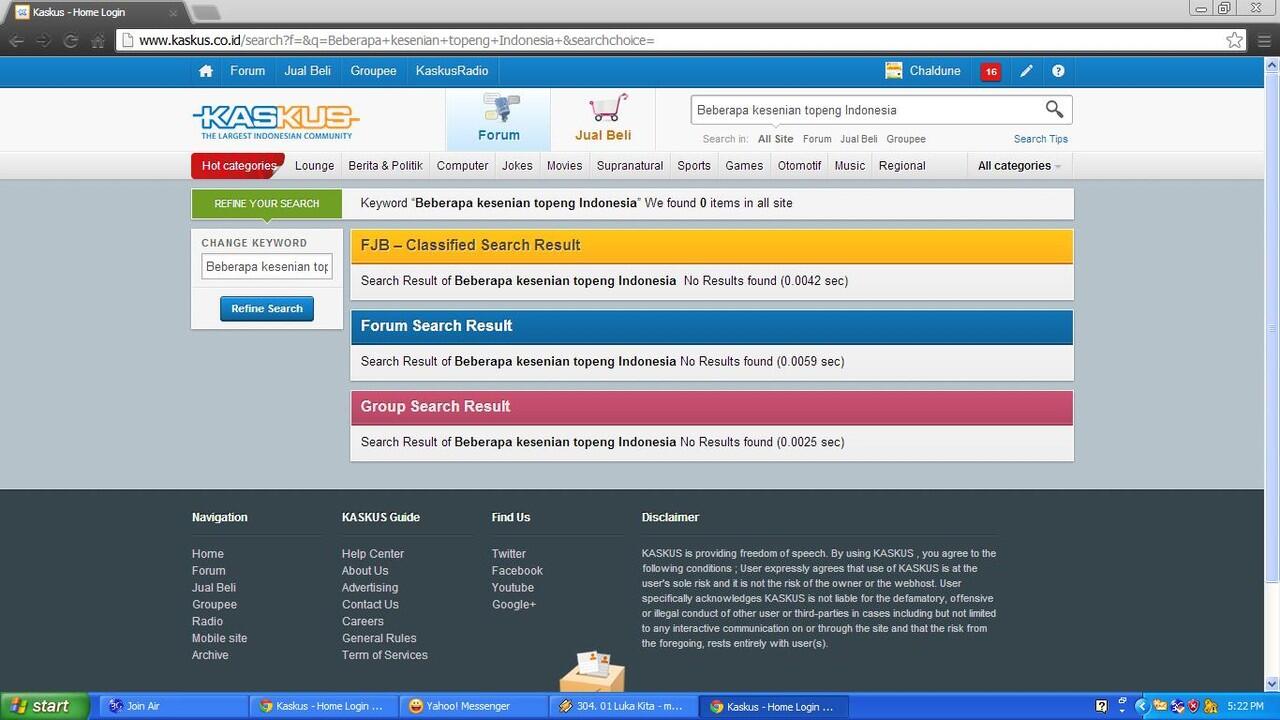Open the Music category
Viewport: 1280px width, 720px height.
[x=850, y=166]
